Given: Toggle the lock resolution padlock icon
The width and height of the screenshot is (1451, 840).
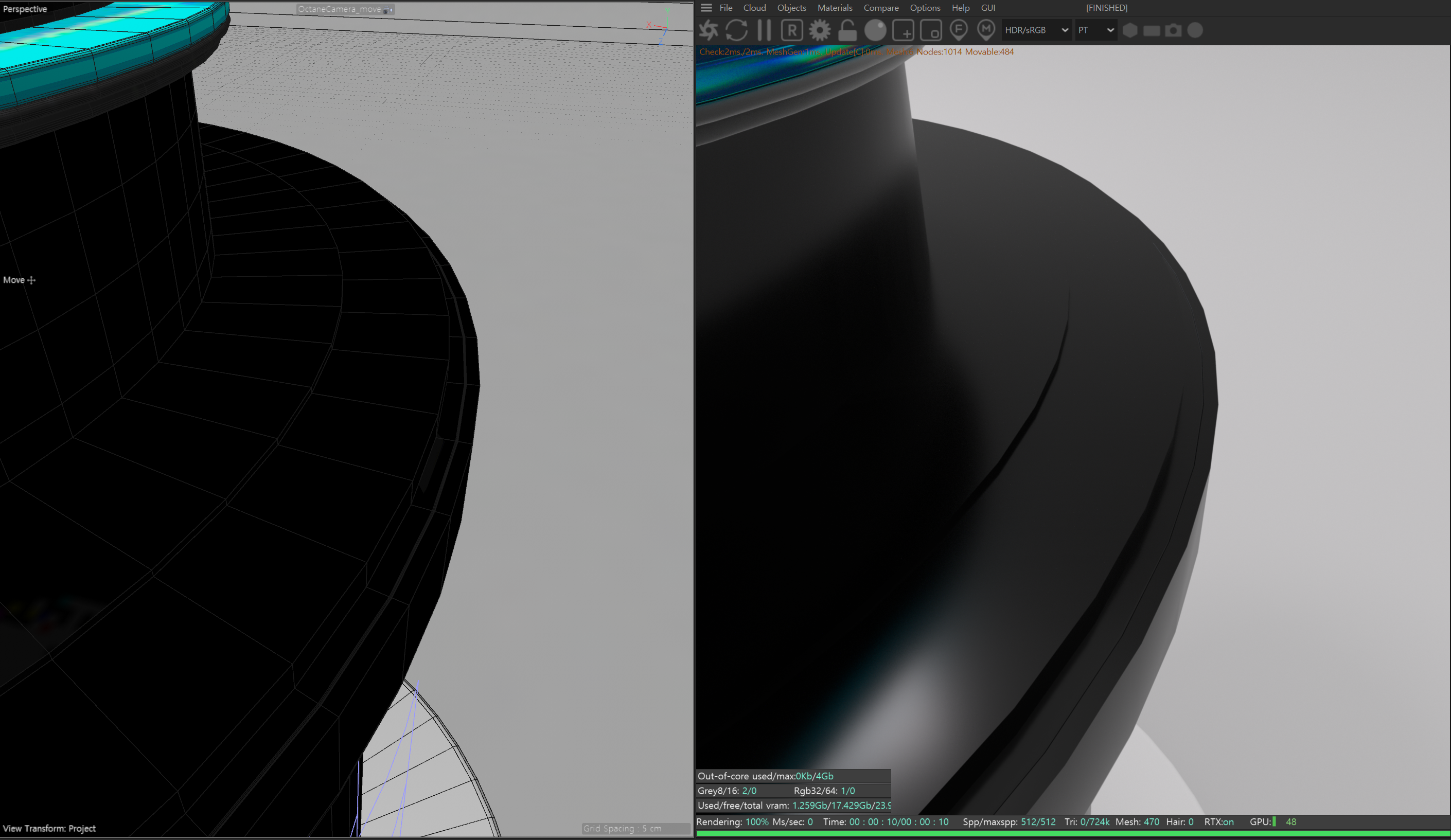Looking at the screenshot, I should pyautogui.click(x=847, y=30).
